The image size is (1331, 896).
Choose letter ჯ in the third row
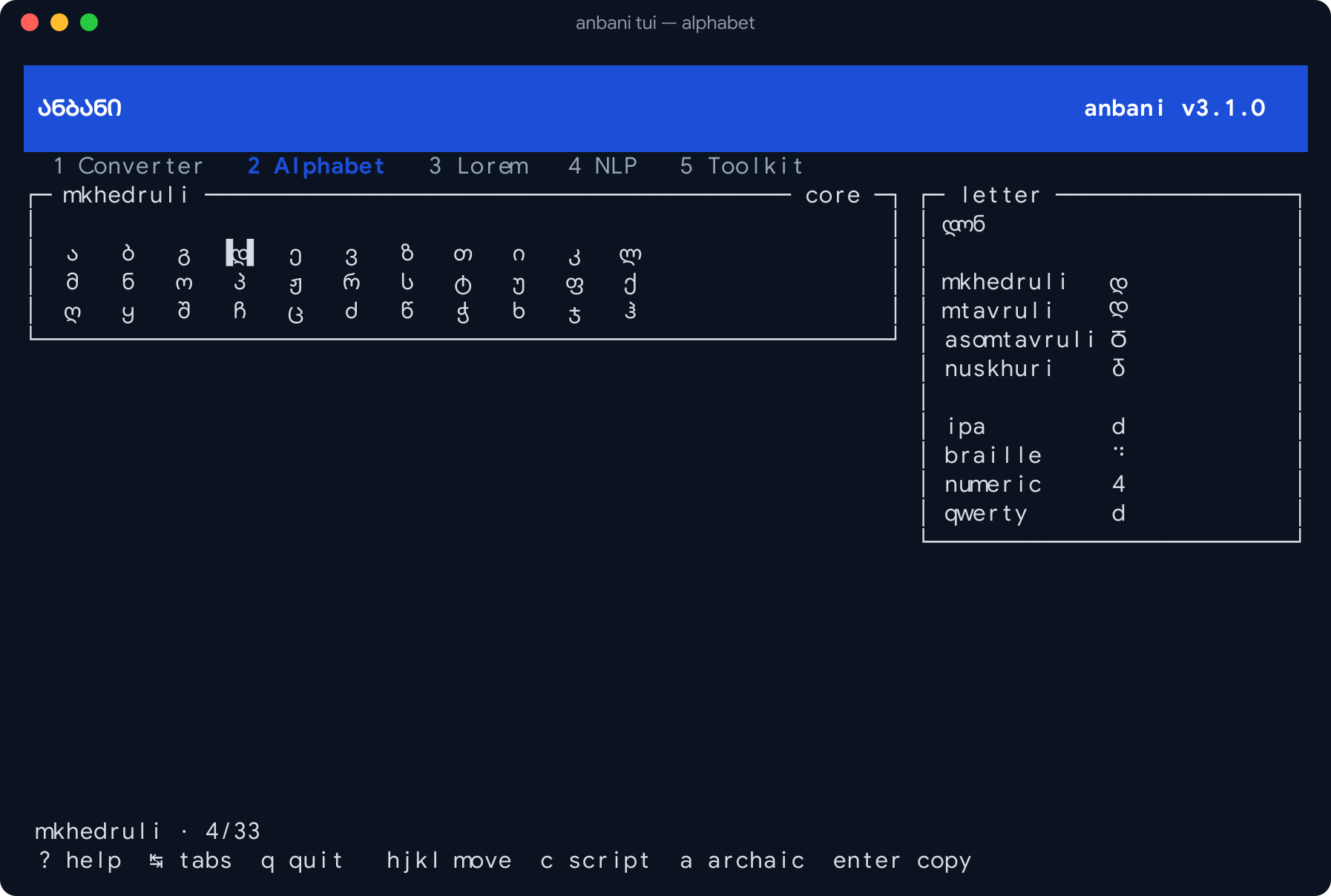pos(574,314)
